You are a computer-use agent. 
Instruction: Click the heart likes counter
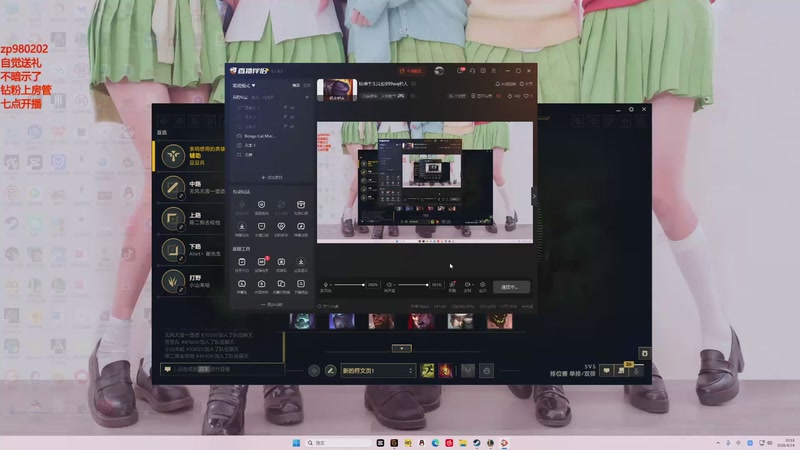(x=528, y=96)
